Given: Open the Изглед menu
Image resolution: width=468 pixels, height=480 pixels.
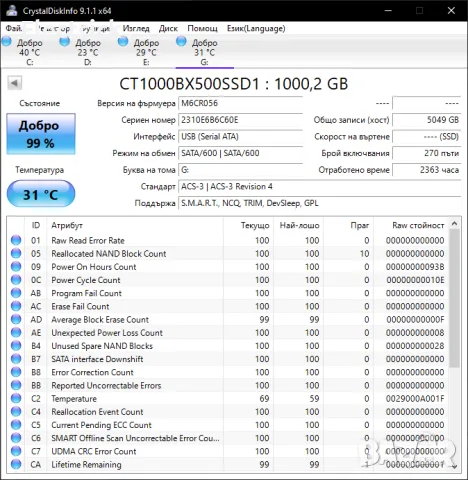Looking at the screenshot, I should coord(136,29).
